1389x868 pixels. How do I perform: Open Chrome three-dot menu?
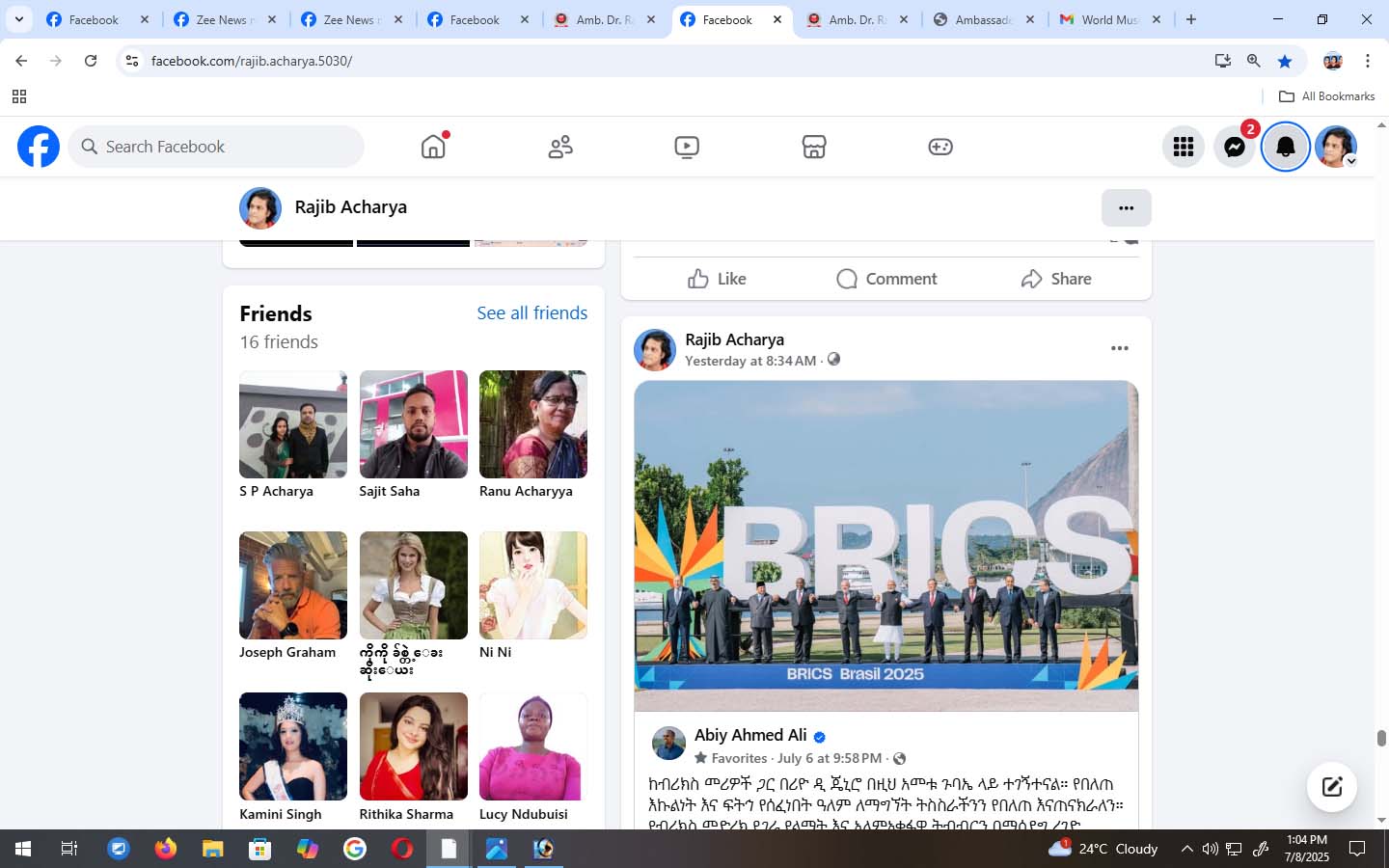tap(1368, 61)
